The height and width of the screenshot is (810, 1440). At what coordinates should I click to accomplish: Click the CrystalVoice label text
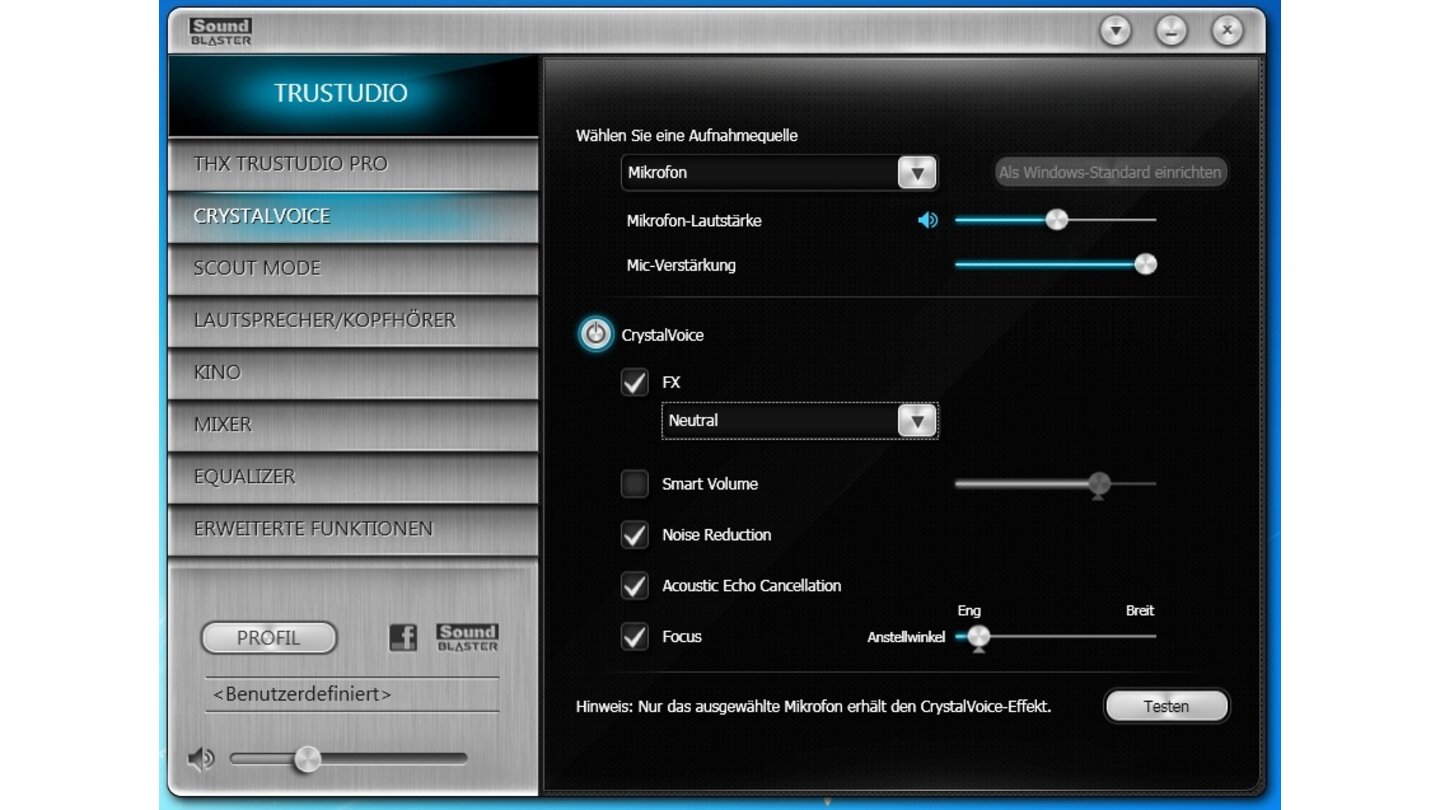(x=663, y=335)
